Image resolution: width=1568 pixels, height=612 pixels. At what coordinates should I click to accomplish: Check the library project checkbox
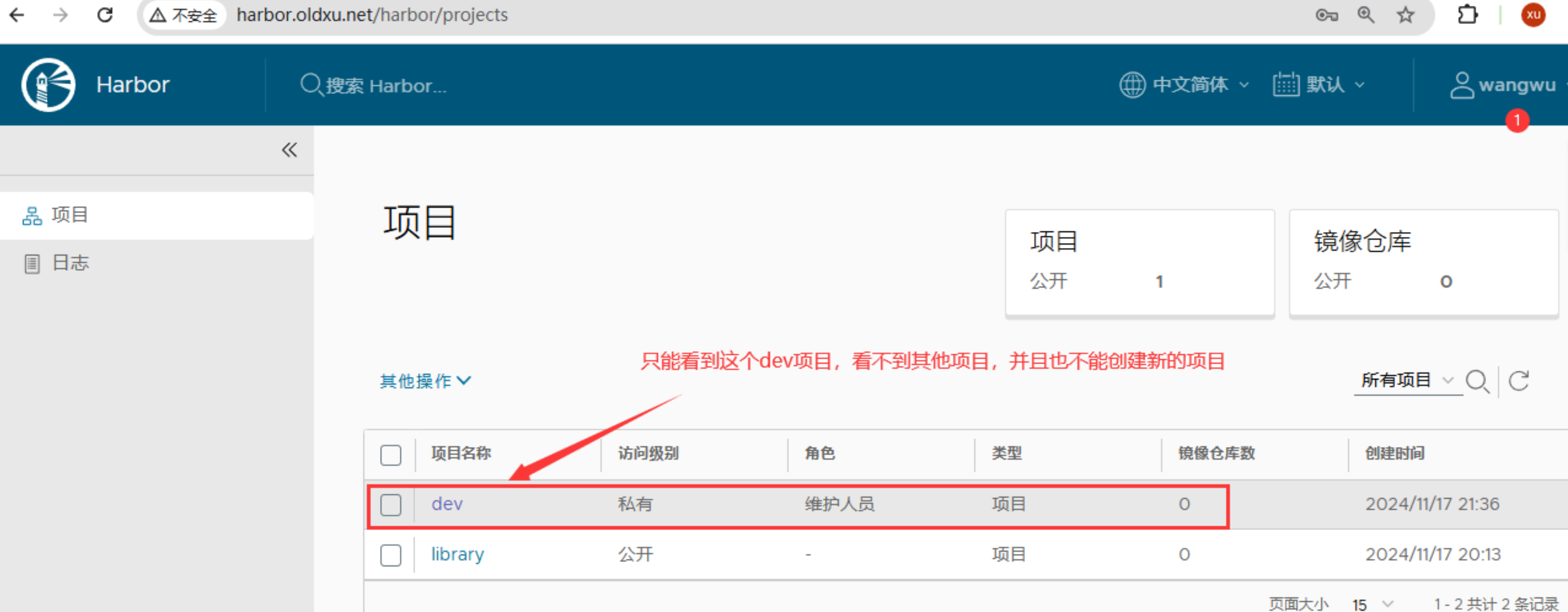[391, 555]
